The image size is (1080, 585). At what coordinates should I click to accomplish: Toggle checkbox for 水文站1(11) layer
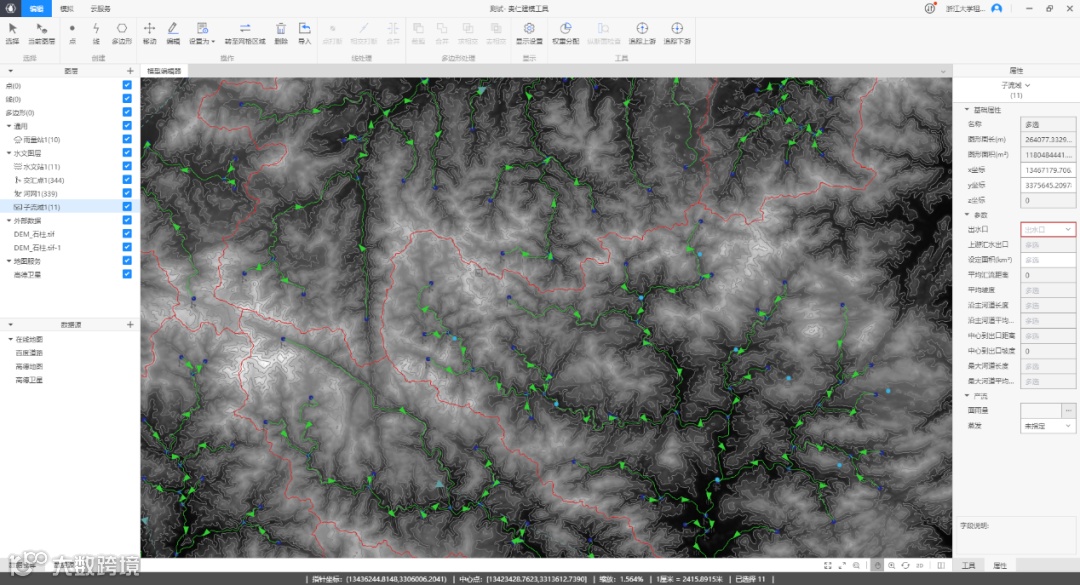pos(127,166)
